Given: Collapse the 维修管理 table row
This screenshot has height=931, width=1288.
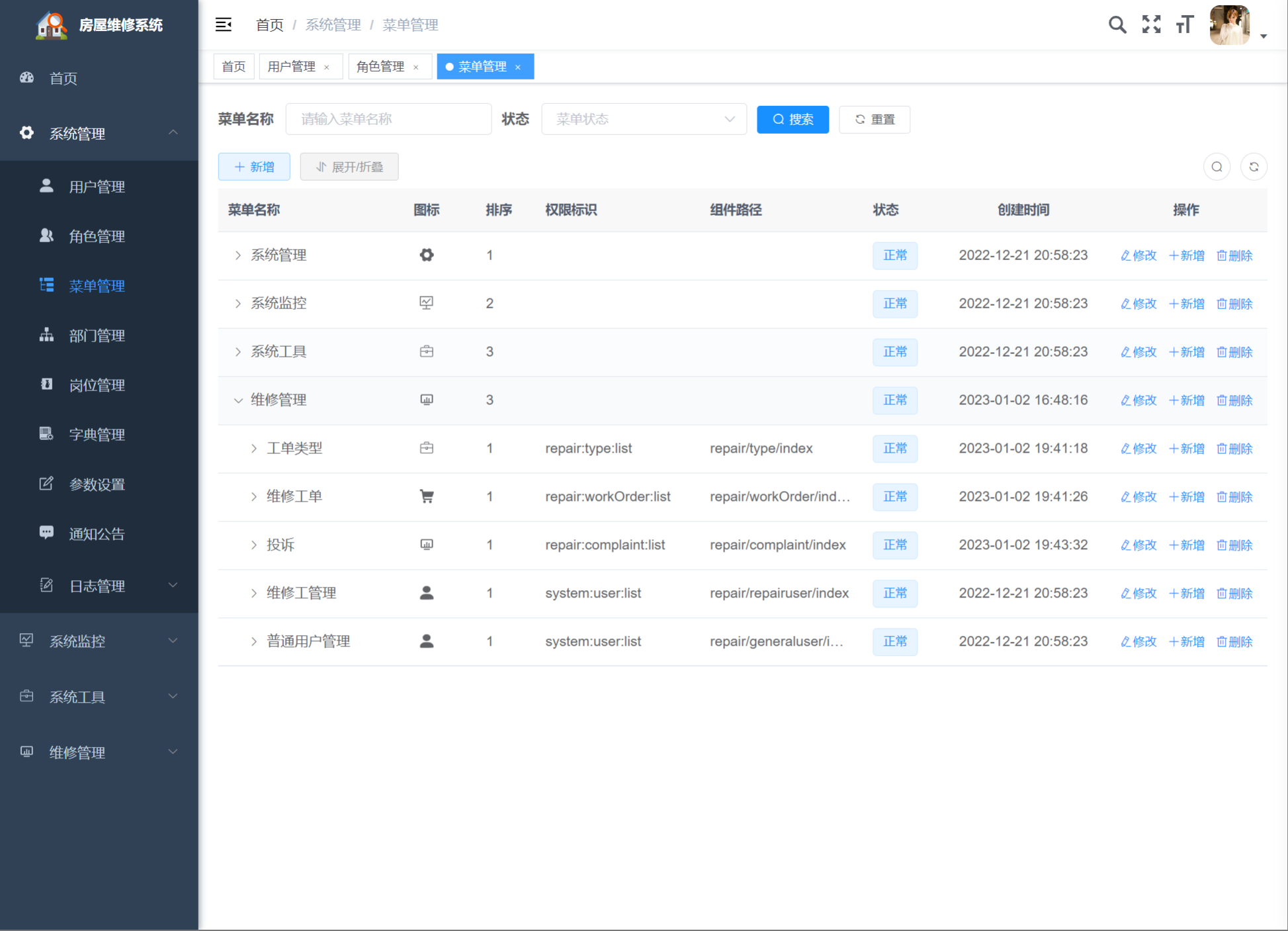Looking at the screenshot, I should 238,400.
